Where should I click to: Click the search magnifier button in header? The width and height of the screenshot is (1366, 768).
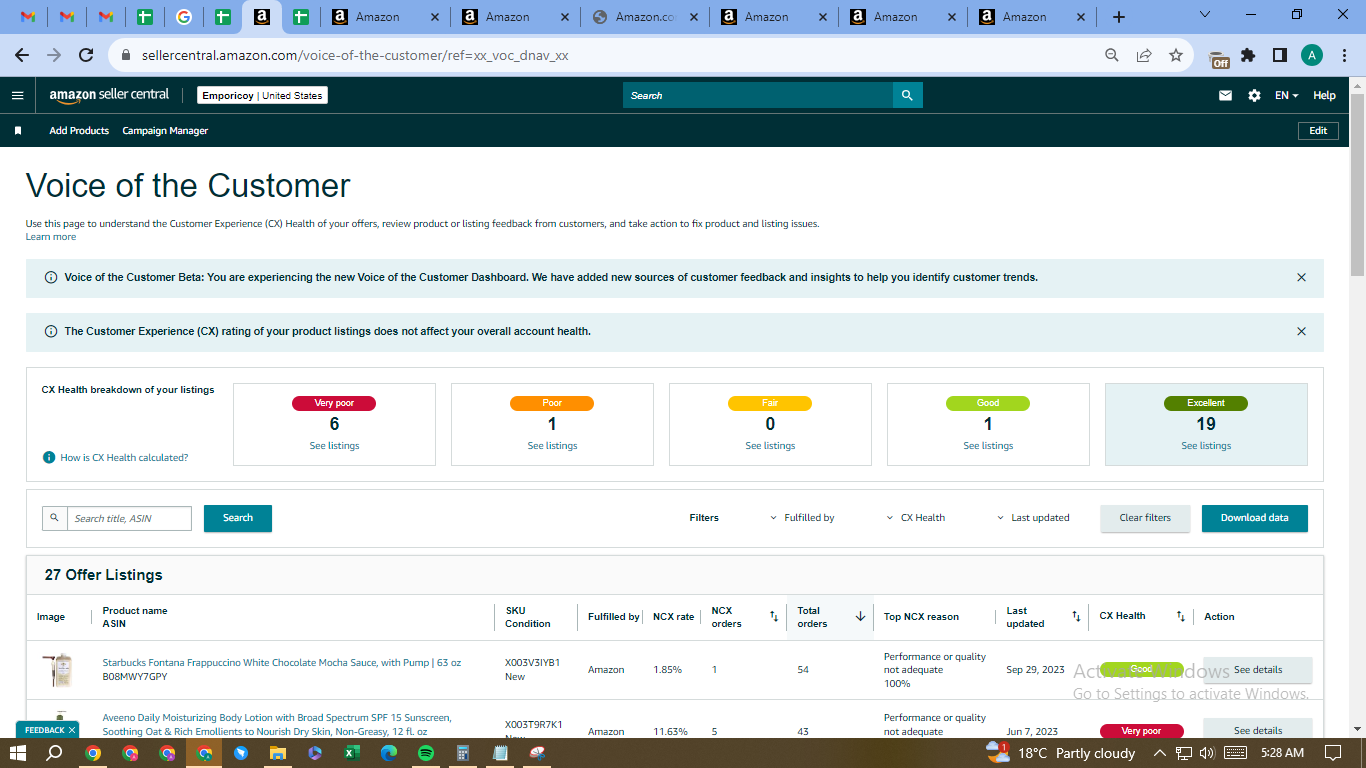pos(907,95)
